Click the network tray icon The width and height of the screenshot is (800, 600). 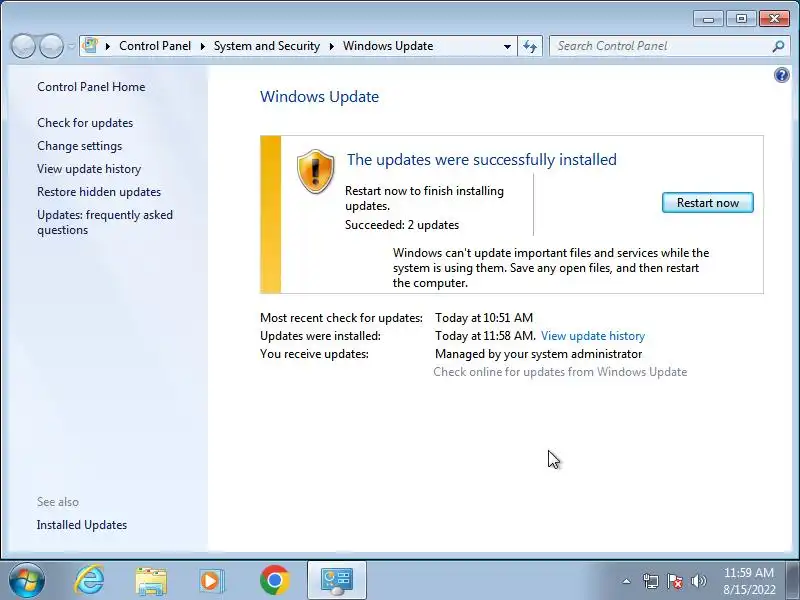[x=651, y=581]
